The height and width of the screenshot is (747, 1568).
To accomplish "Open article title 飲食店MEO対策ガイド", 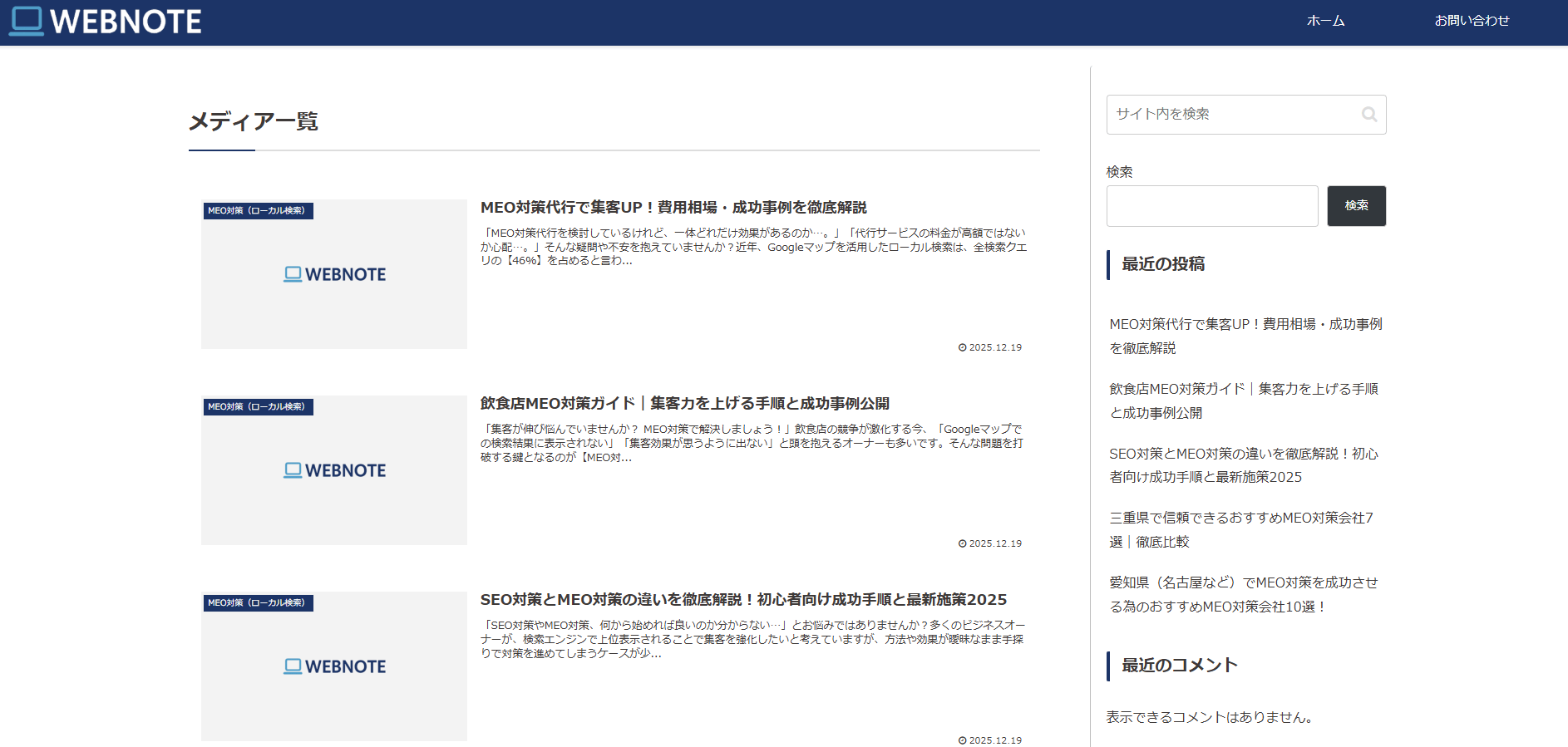I will tap(684, 404).
